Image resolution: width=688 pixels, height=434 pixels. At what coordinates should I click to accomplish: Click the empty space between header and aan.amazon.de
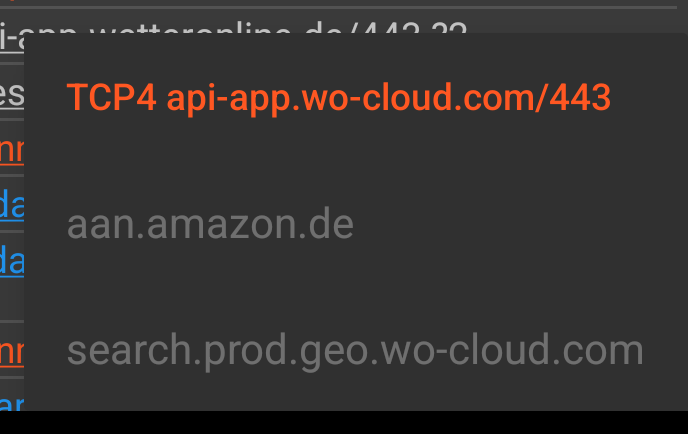(355, 162)
